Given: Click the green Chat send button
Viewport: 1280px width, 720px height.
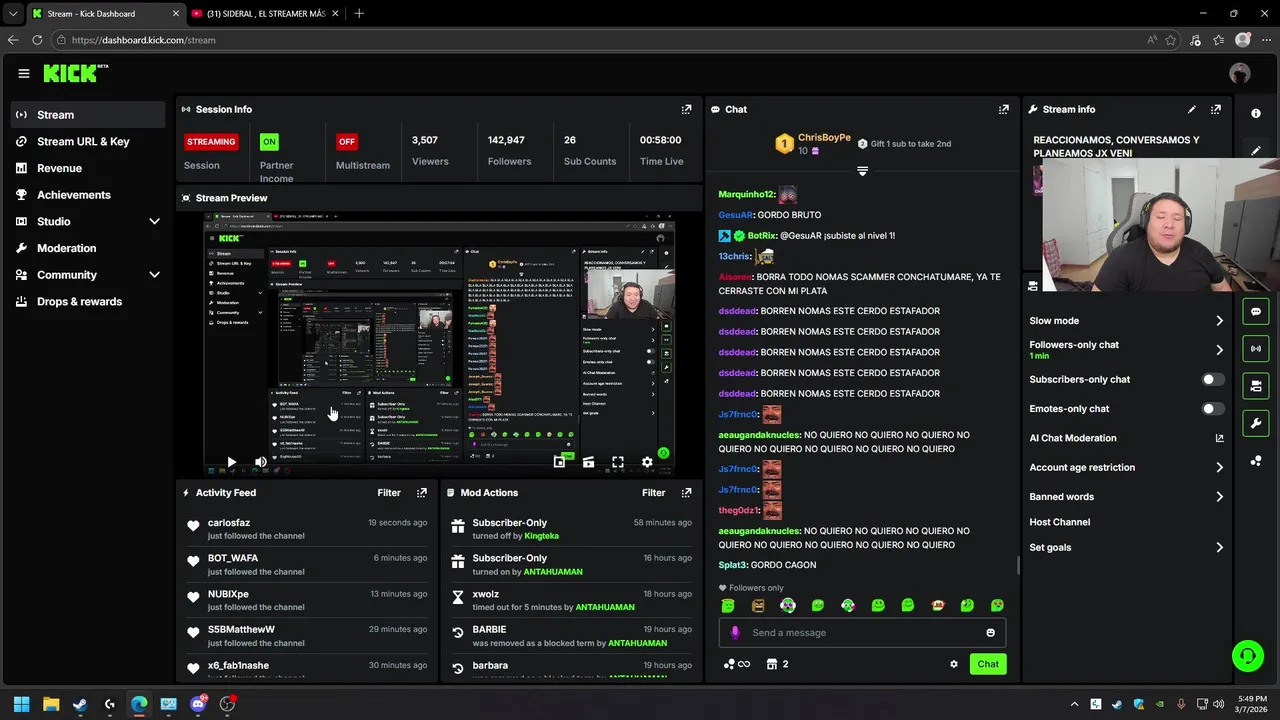Looking at the screenshot, I should (x=988, y=664).
